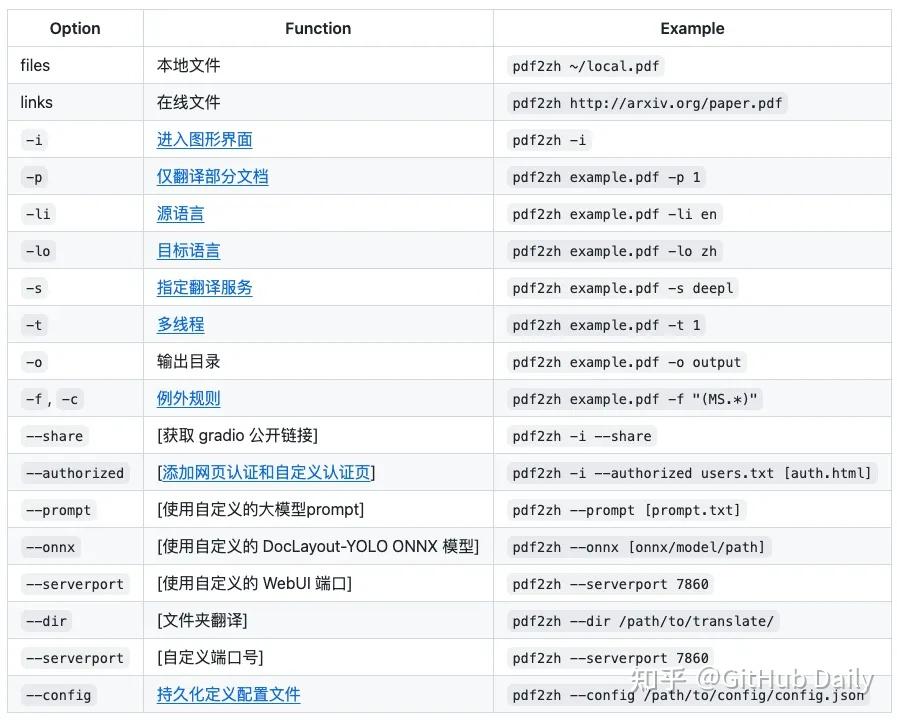Open the 多线程 link
This screenshot has height=720, width=897.
[180, 325]
